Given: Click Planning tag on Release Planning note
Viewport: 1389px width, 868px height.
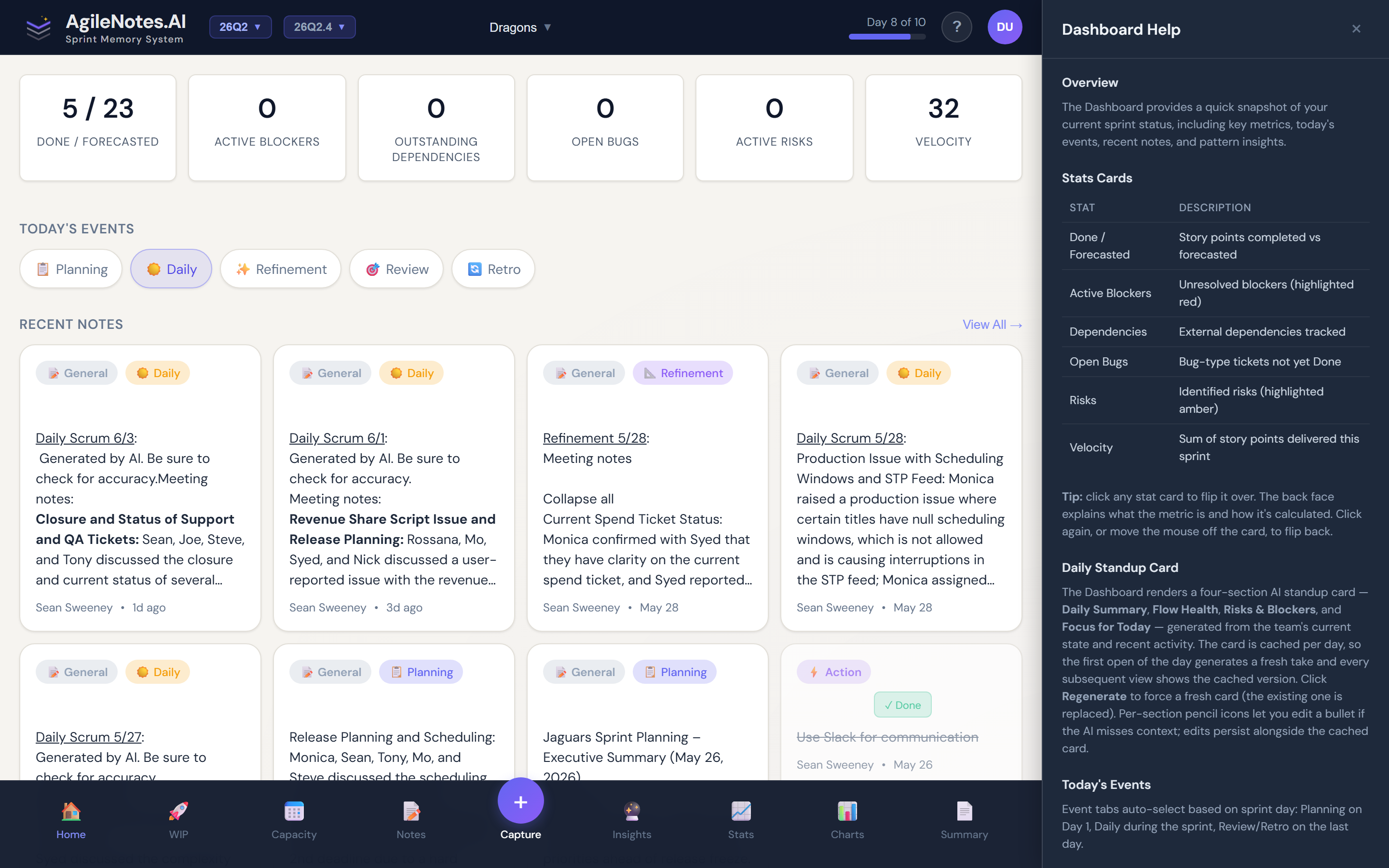Looking at the screenshot, I should click(x=422, y=672).
